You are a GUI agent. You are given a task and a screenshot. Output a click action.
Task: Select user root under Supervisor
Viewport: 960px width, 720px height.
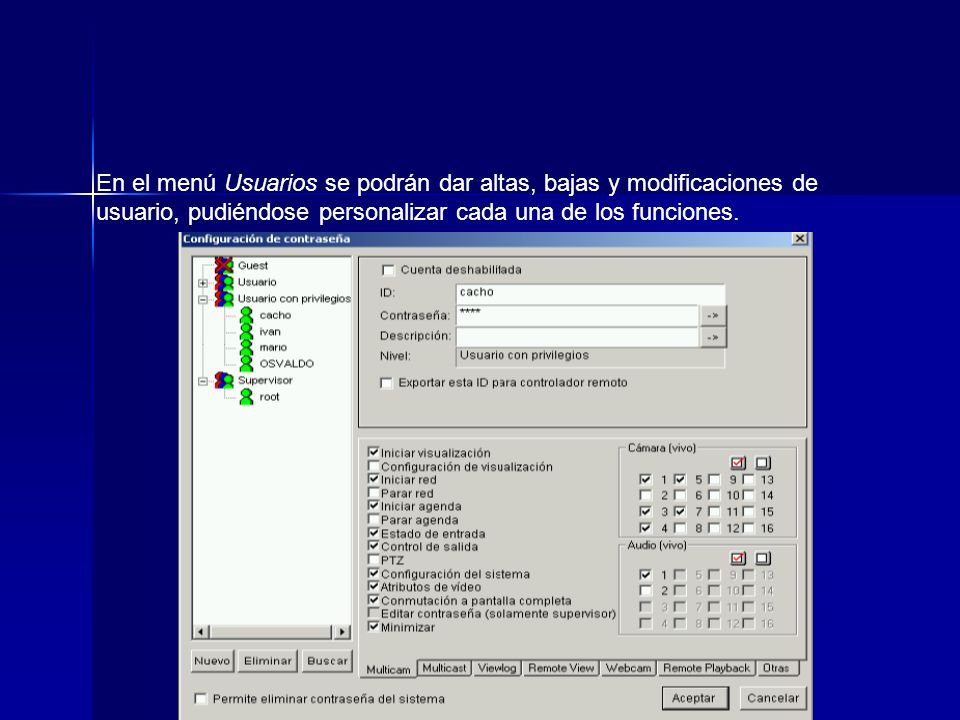coord(269,397)
